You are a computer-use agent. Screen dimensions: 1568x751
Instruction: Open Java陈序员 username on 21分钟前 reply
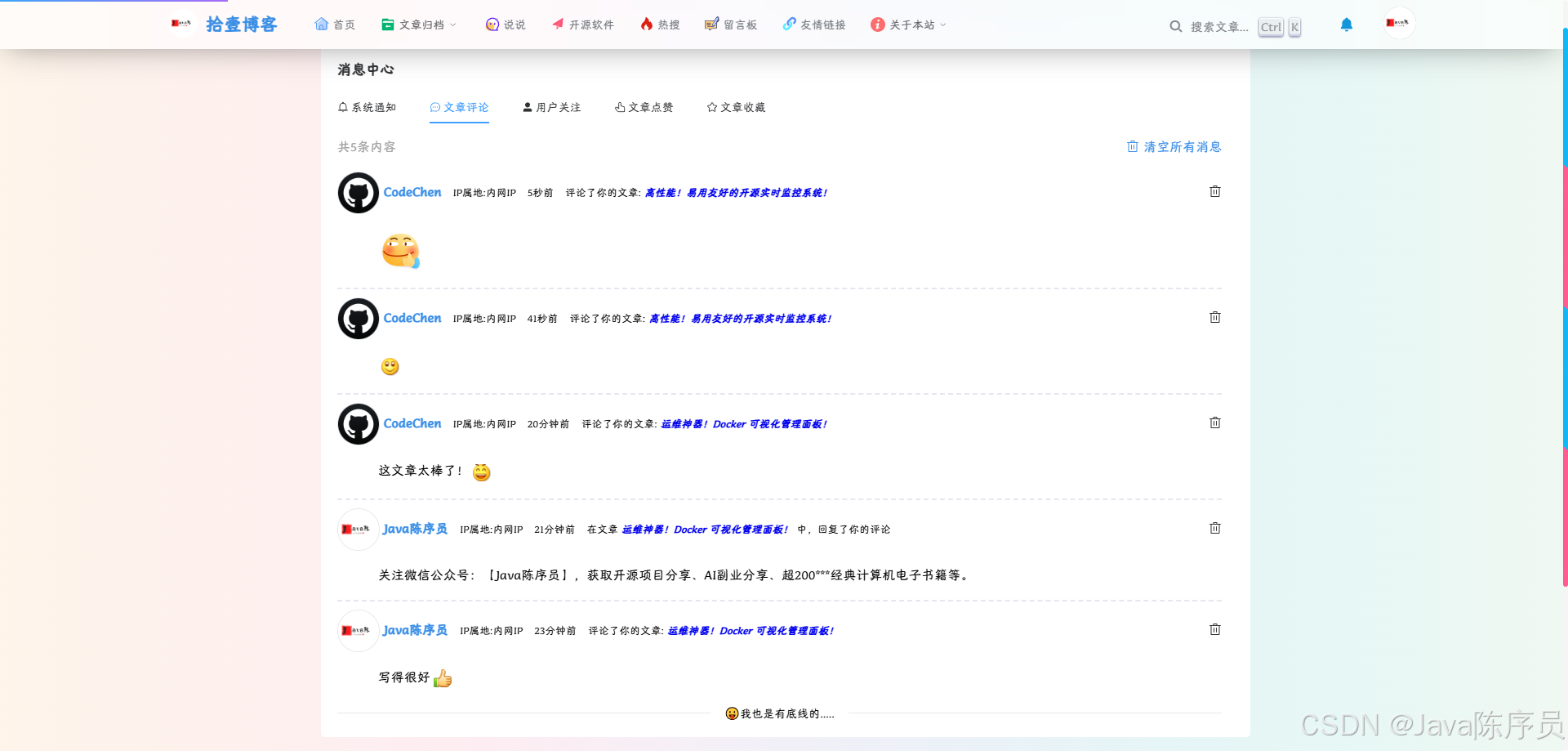[x=416, y=529]
